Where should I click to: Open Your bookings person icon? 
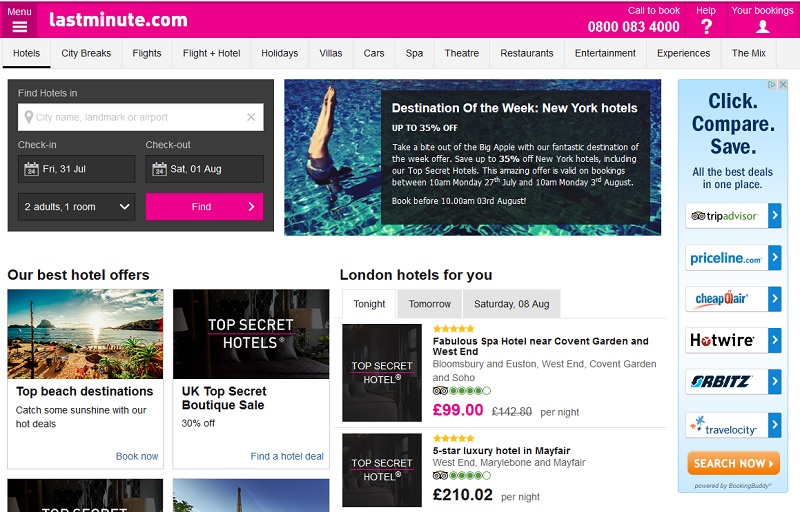click(762, 27)
